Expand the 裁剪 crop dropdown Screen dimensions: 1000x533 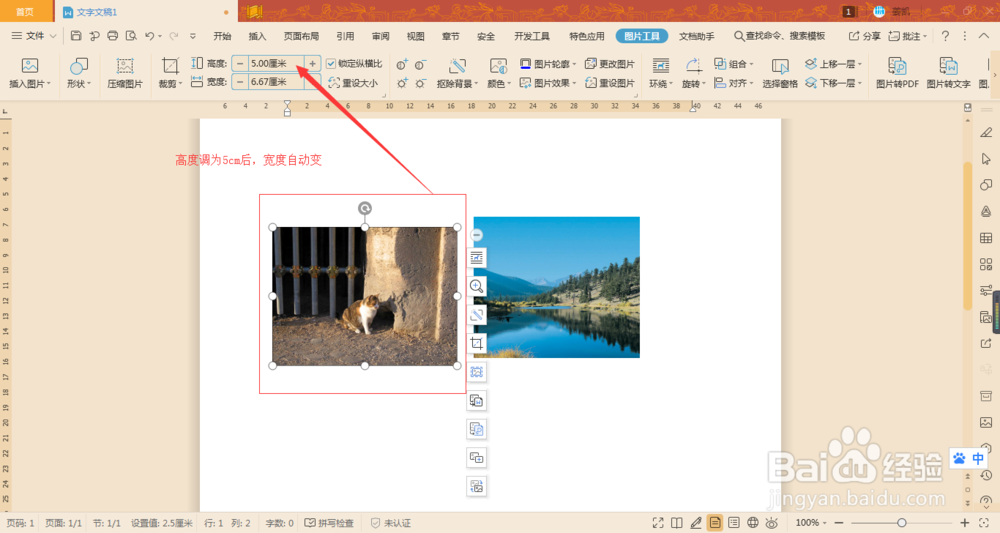pyautogui.click(x=180, y=84)
